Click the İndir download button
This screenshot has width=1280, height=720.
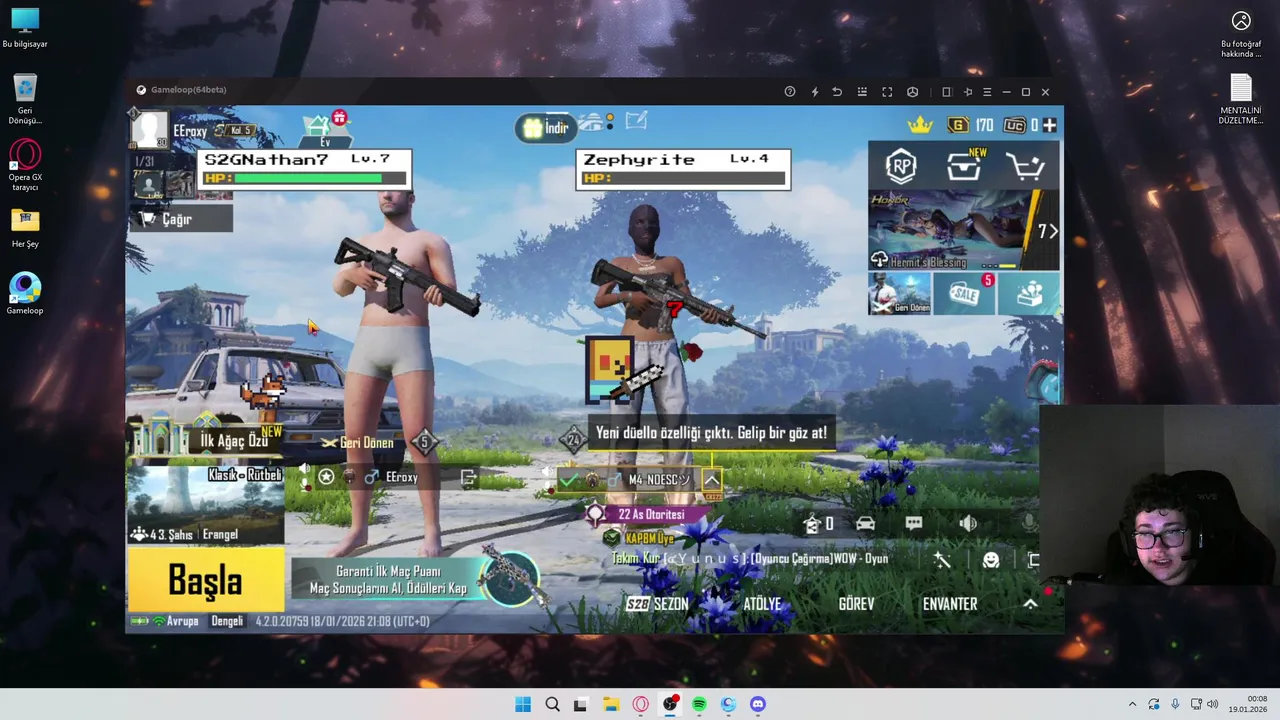pyautogui.click(x=546, y=128)
